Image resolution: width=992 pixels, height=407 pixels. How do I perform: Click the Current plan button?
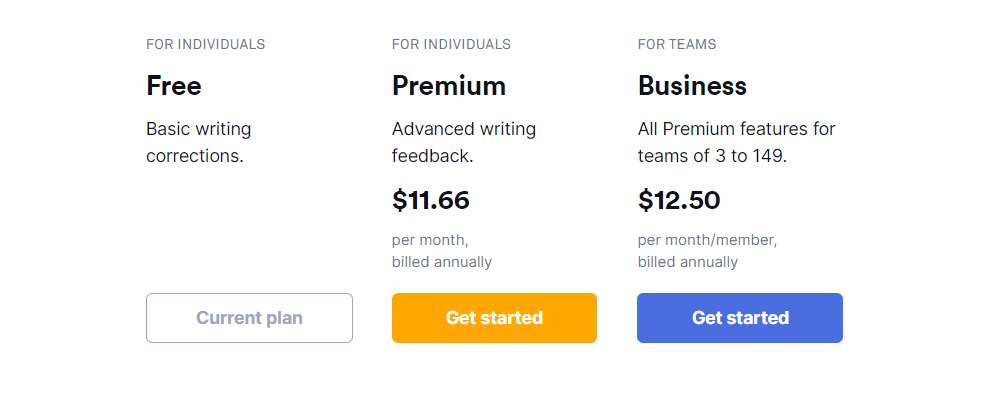tap(249, 318)
